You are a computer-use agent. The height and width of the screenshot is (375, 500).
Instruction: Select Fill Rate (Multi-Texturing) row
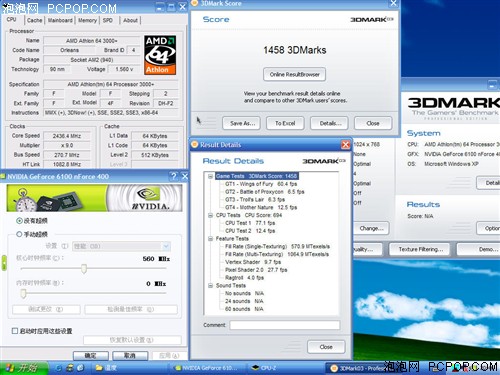coord(277,254)
